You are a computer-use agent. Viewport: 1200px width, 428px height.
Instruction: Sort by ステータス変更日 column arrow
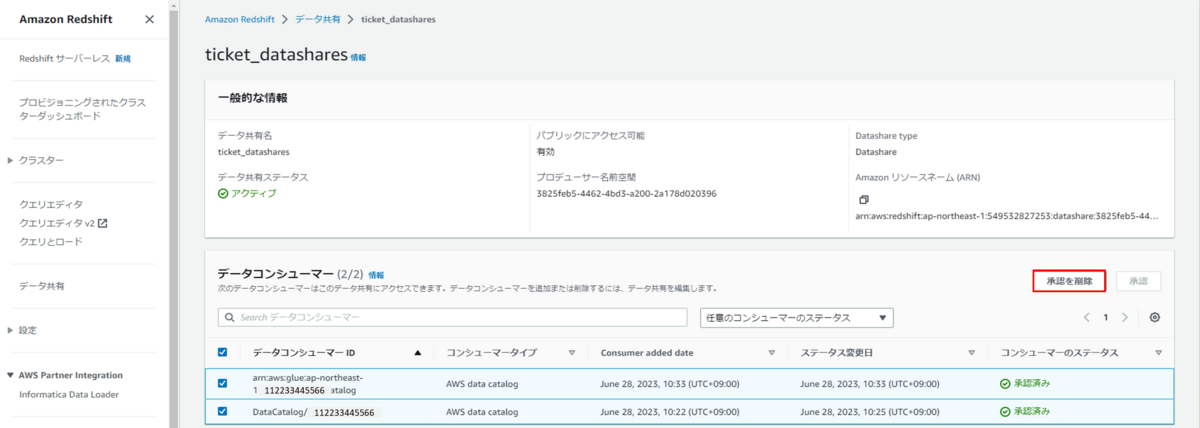[x=972, y=353]
